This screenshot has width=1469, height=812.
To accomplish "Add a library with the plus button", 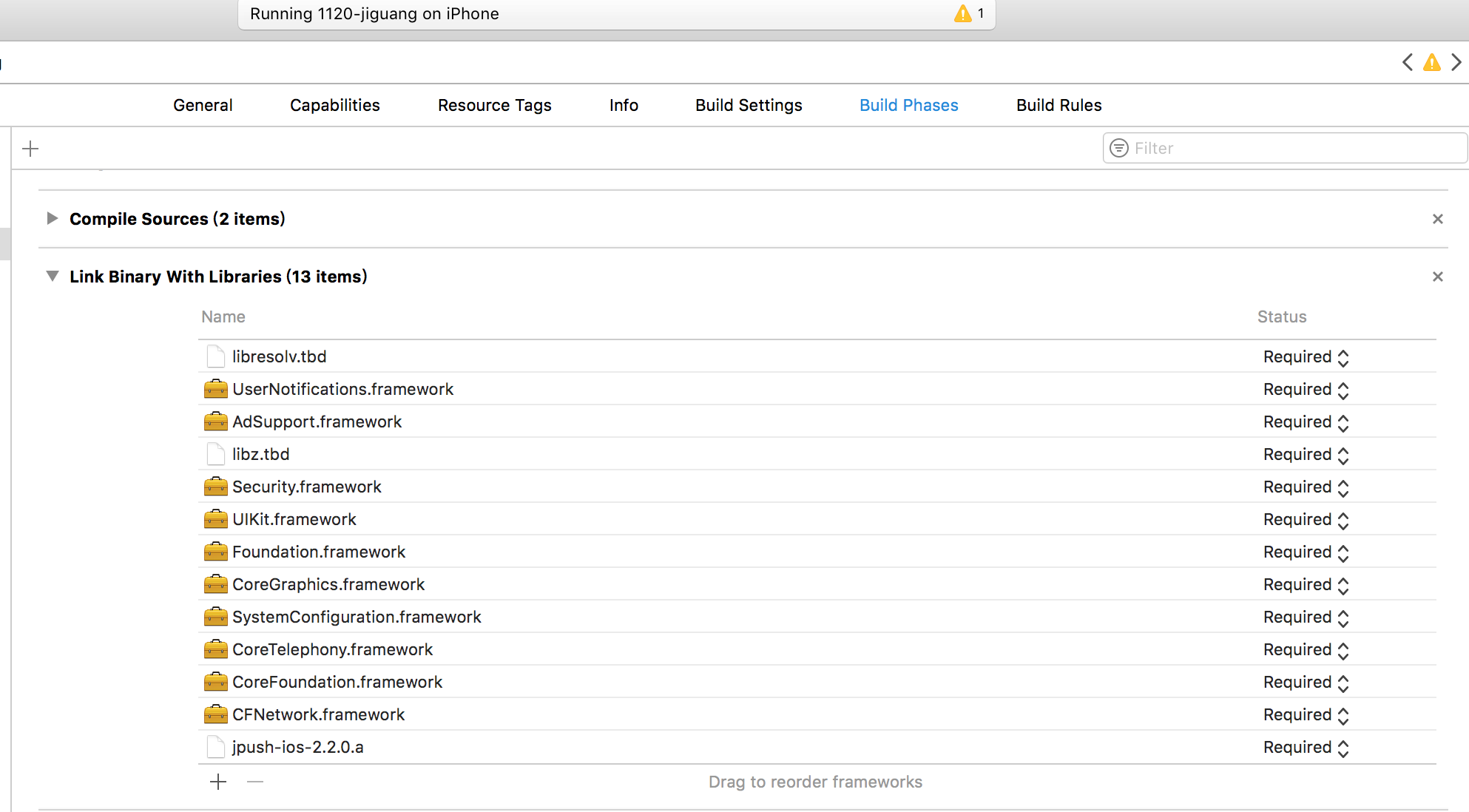I will (218, 782).
